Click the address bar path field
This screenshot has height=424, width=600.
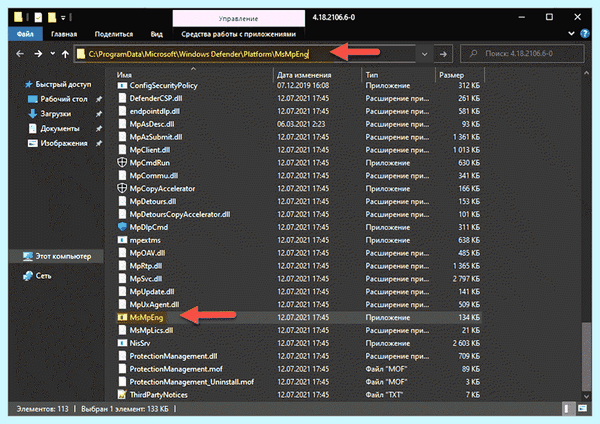245,54
